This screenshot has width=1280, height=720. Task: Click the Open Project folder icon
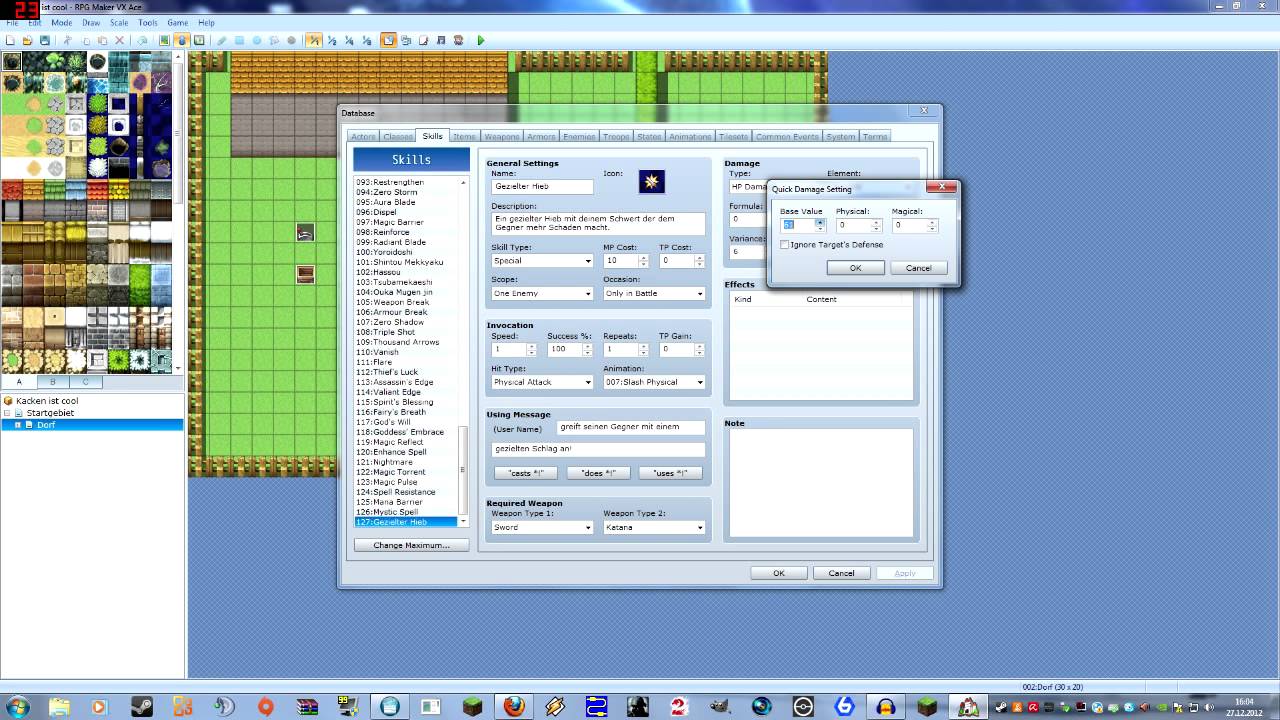pyautogui.click(x=27, y=40)
